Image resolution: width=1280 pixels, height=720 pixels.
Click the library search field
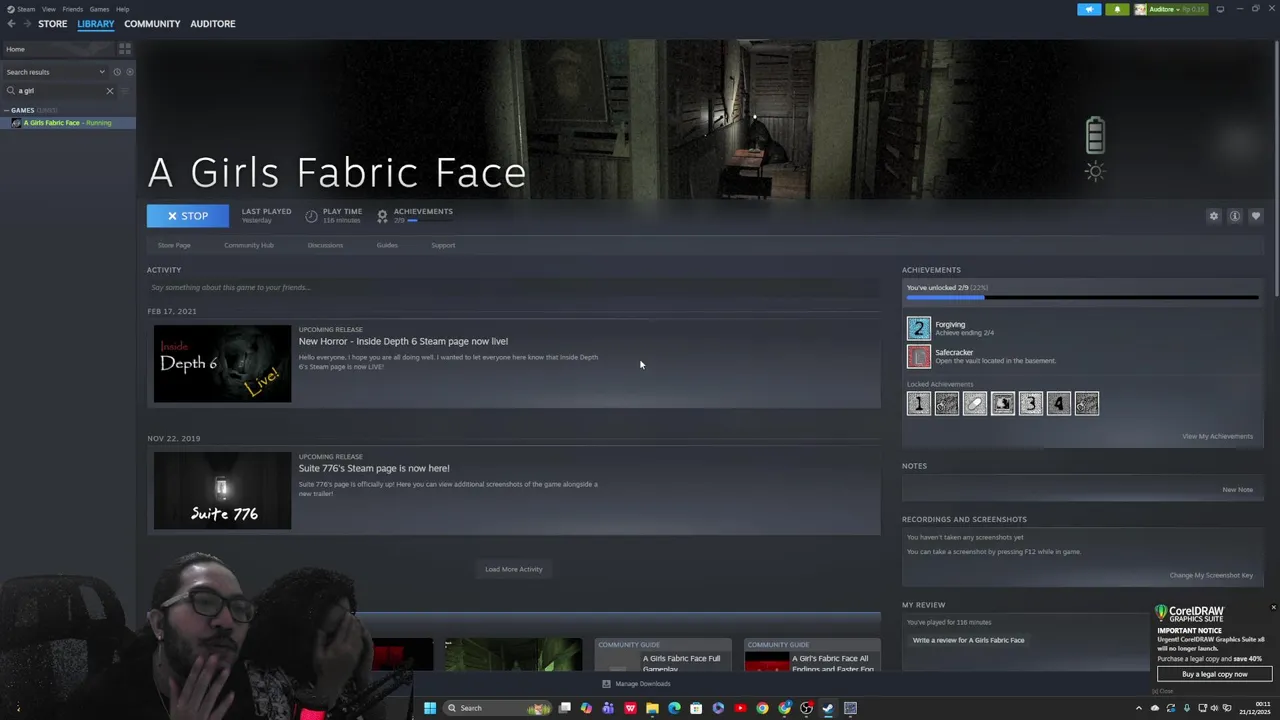coord(58,91)
